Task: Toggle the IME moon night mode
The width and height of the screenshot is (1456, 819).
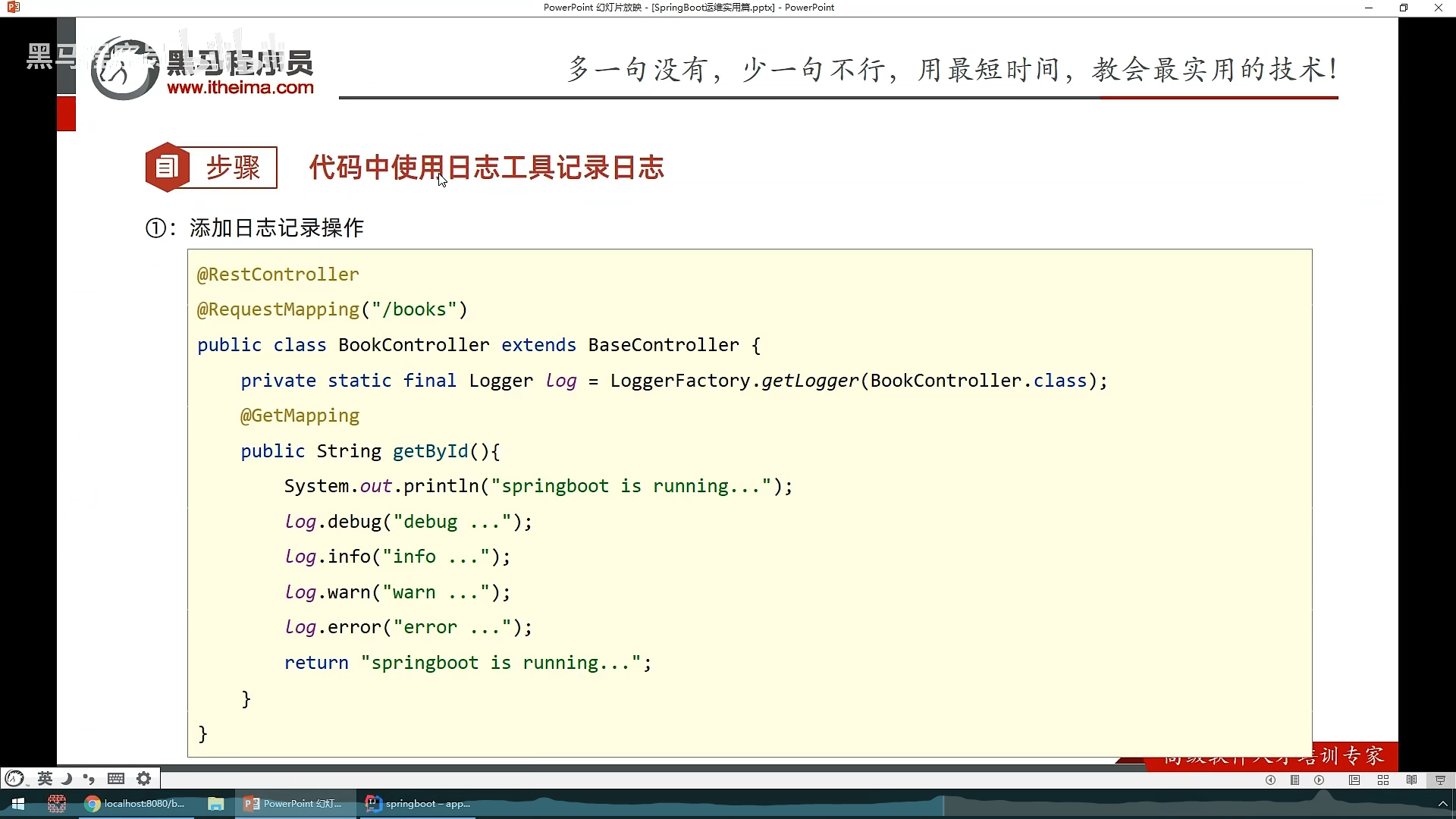Action: (67, 778)
